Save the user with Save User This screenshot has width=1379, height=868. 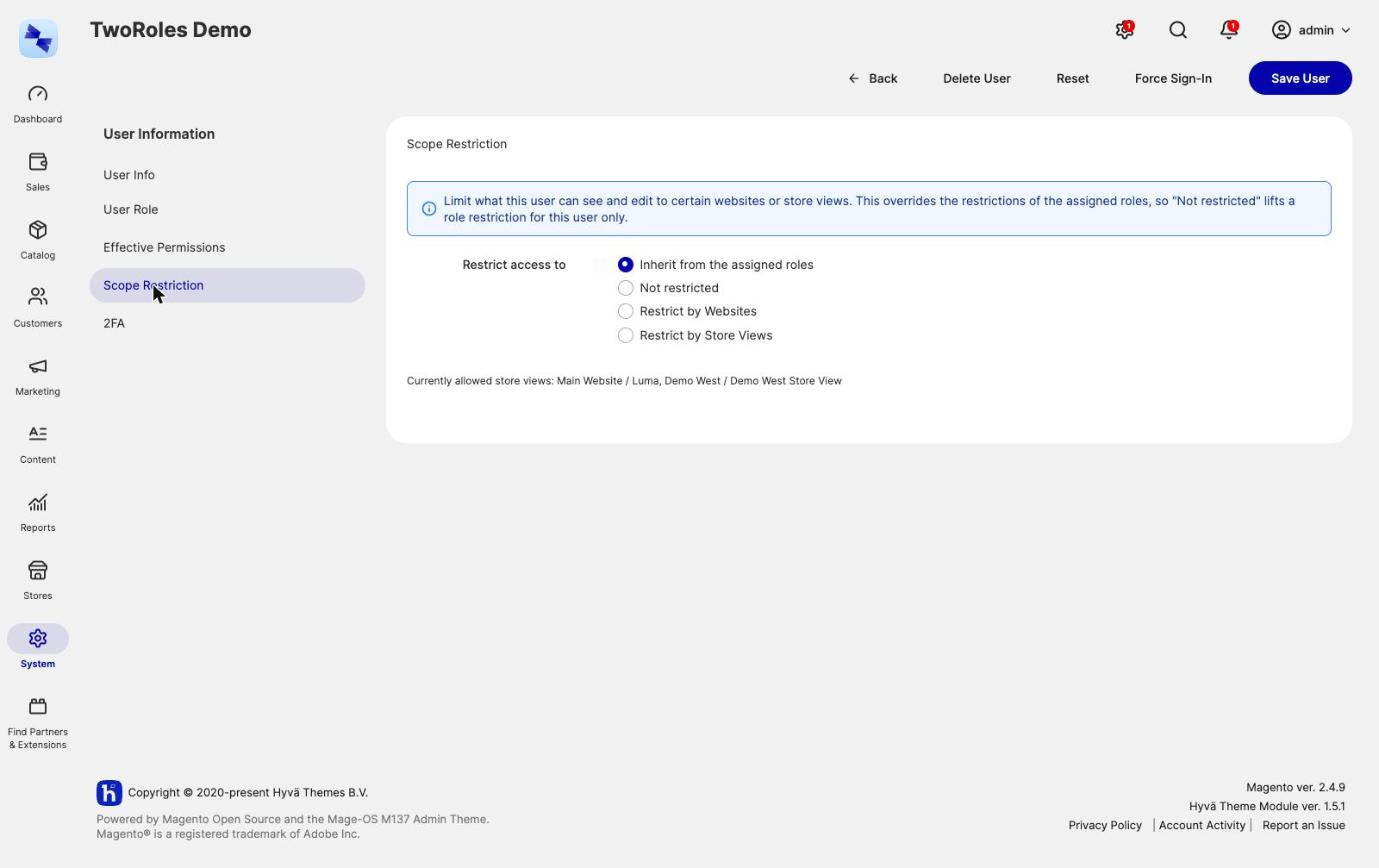(x=1300, y=78)
